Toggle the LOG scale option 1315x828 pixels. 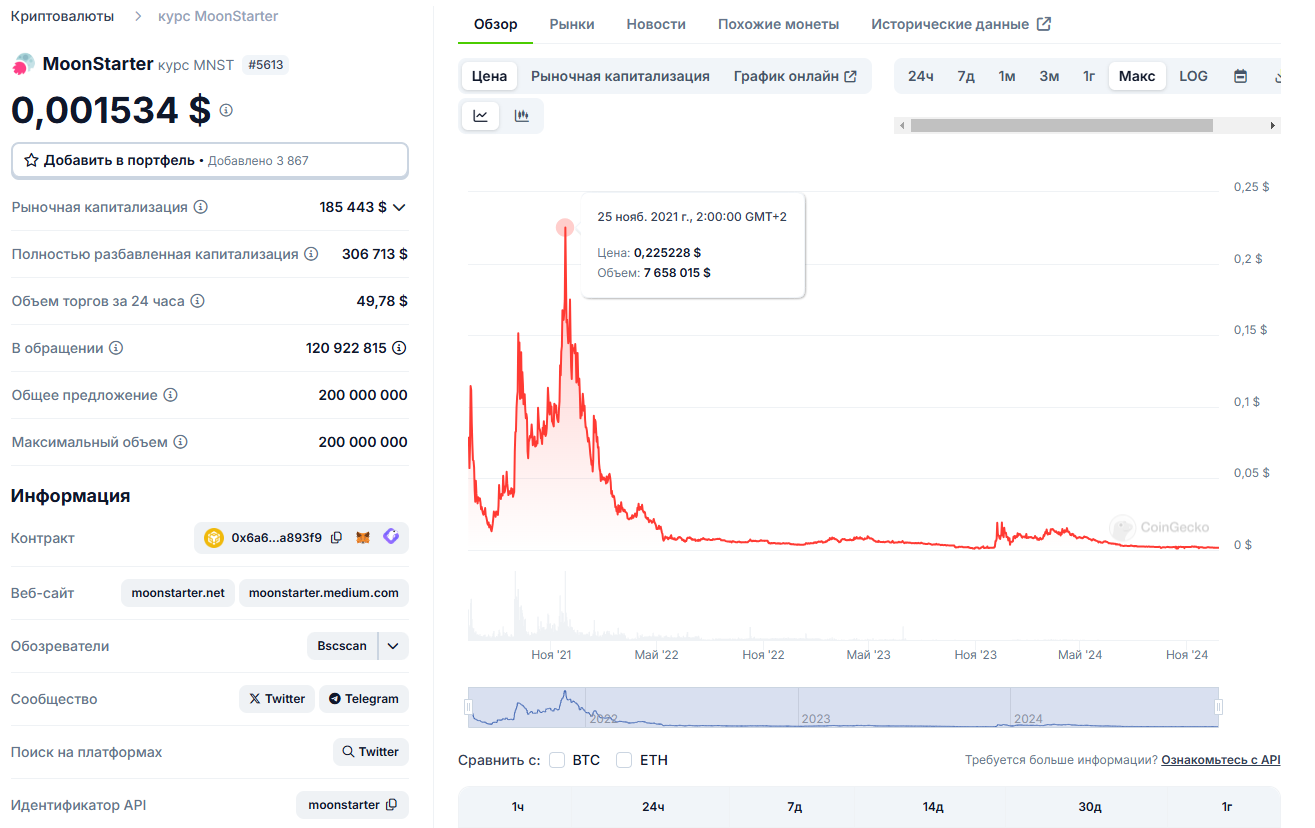[1193, 76]
